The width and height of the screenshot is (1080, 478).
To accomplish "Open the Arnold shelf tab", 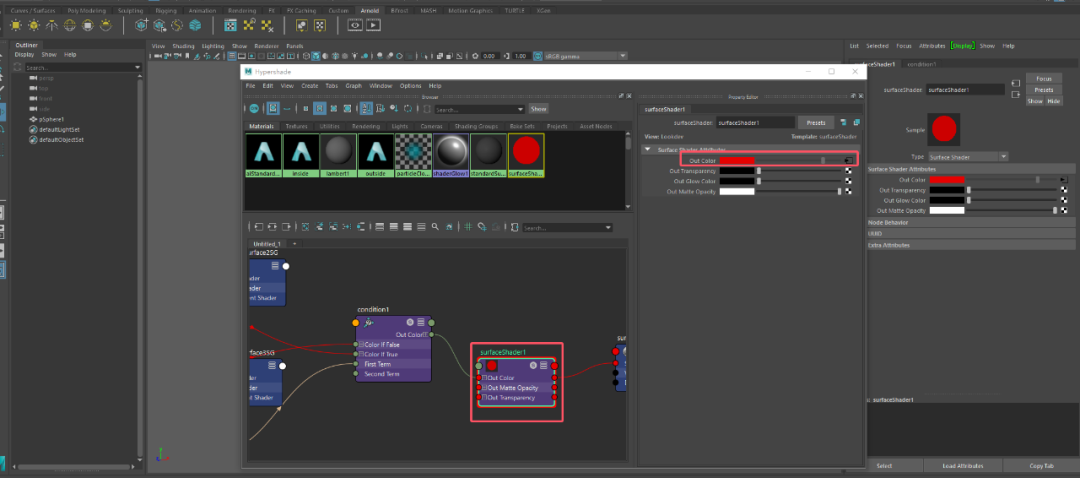I will coord(368,11).
